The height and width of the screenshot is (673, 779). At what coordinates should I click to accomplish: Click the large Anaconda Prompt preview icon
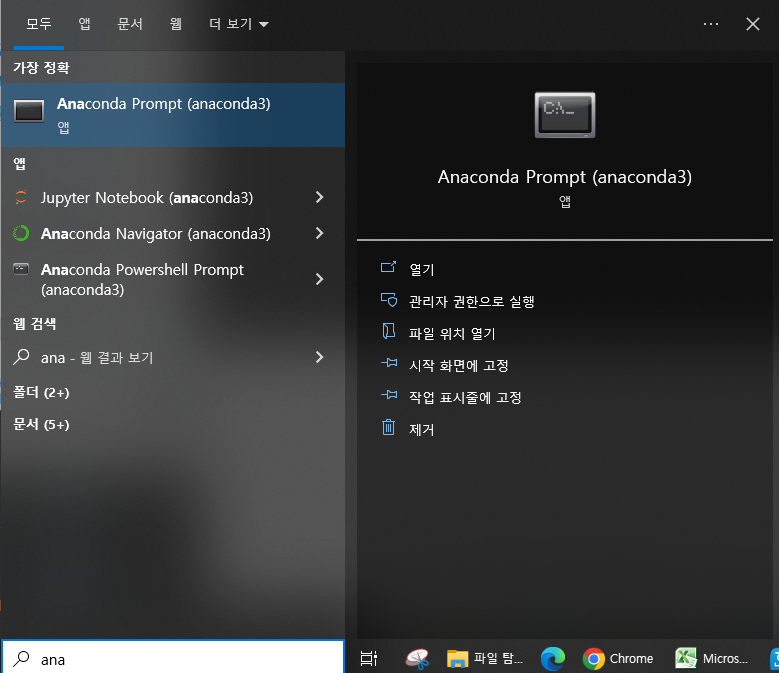click(x=565, y=115)
